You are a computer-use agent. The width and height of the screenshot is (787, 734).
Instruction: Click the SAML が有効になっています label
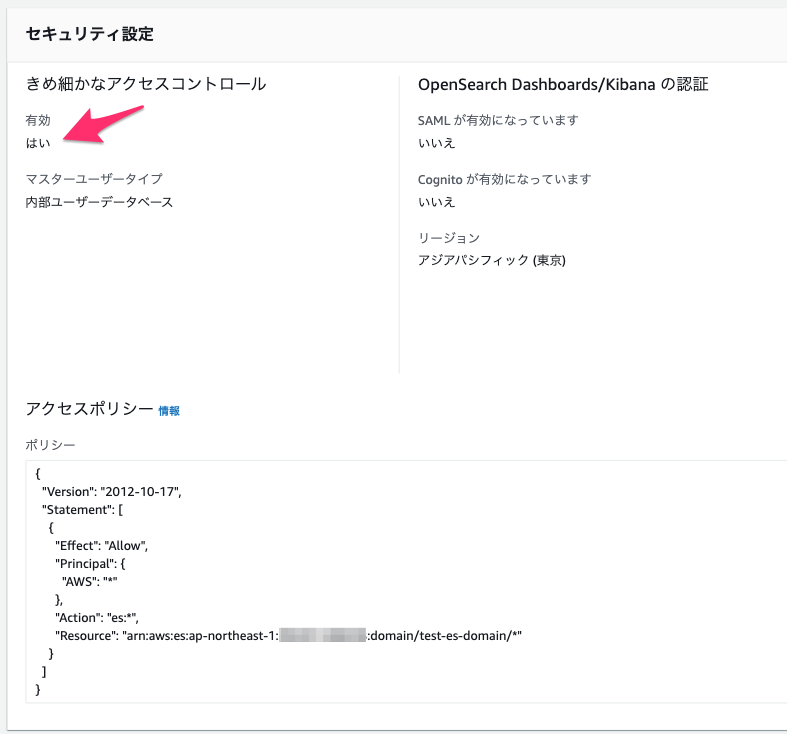(x=498, y=120)
